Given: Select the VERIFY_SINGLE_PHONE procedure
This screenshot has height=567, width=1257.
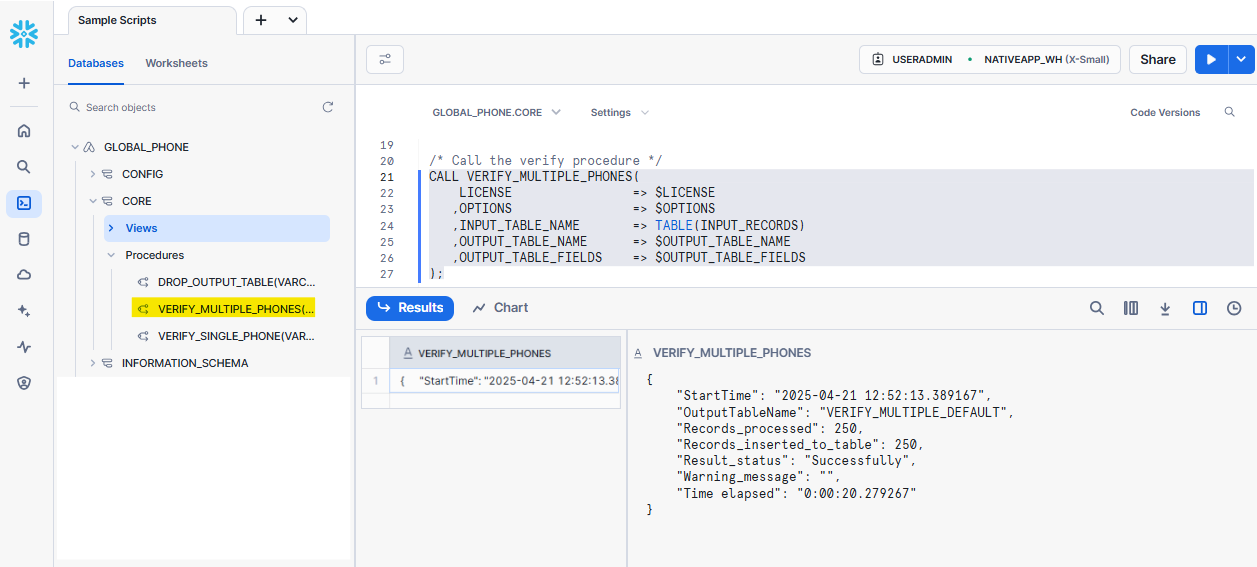Looking at the screenshot, I should pos(236,336).
